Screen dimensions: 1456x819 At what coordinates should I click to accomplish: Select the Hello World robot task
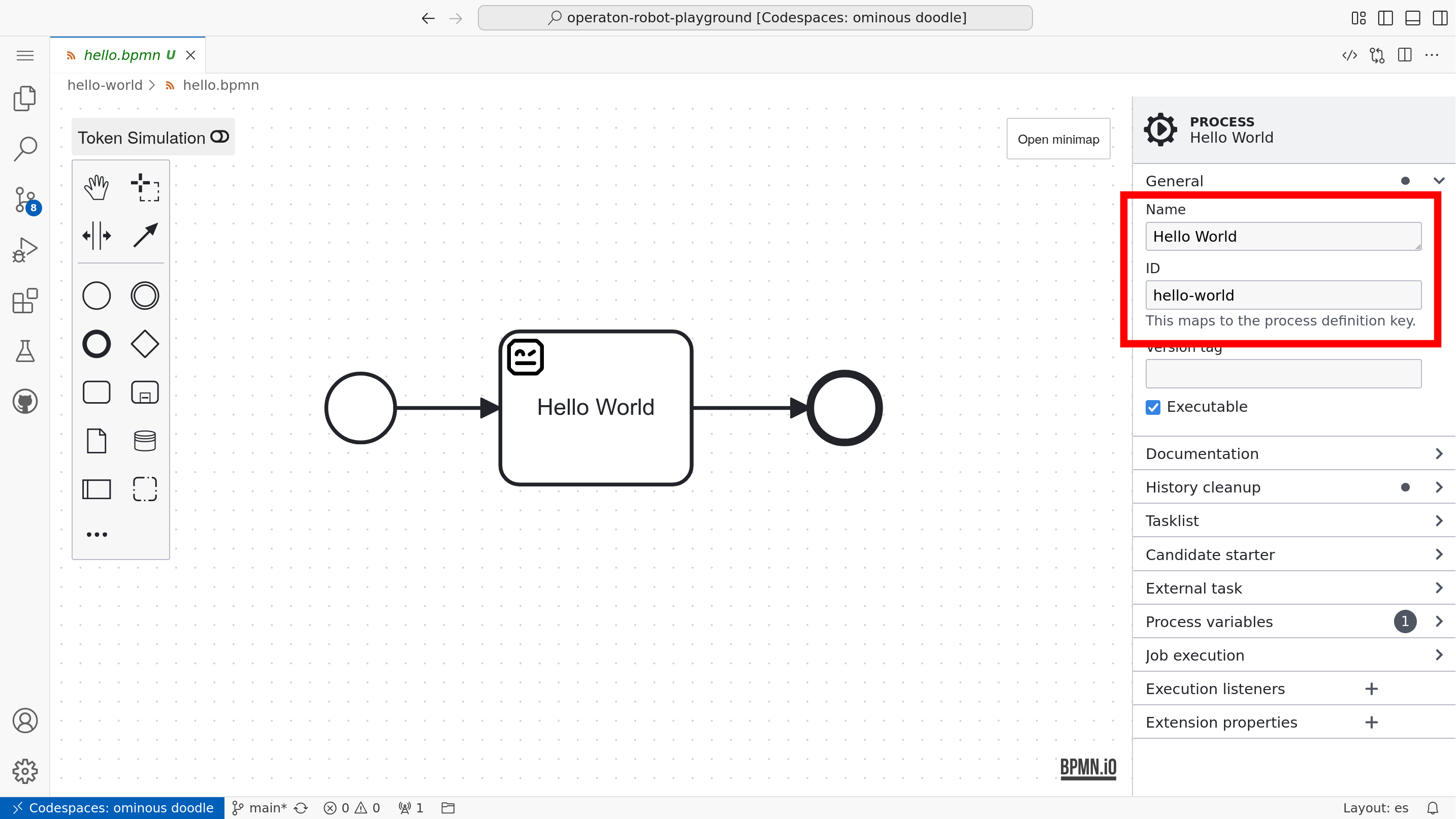[x=596, y=408]
